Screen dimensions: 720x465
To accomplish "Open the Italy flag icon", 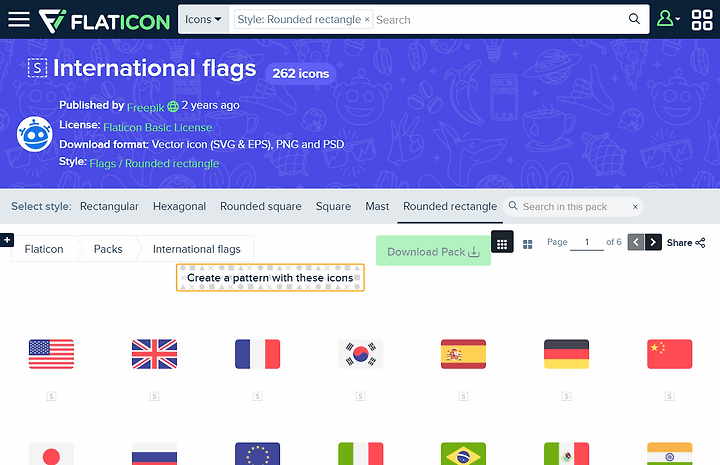I will 360,454.
